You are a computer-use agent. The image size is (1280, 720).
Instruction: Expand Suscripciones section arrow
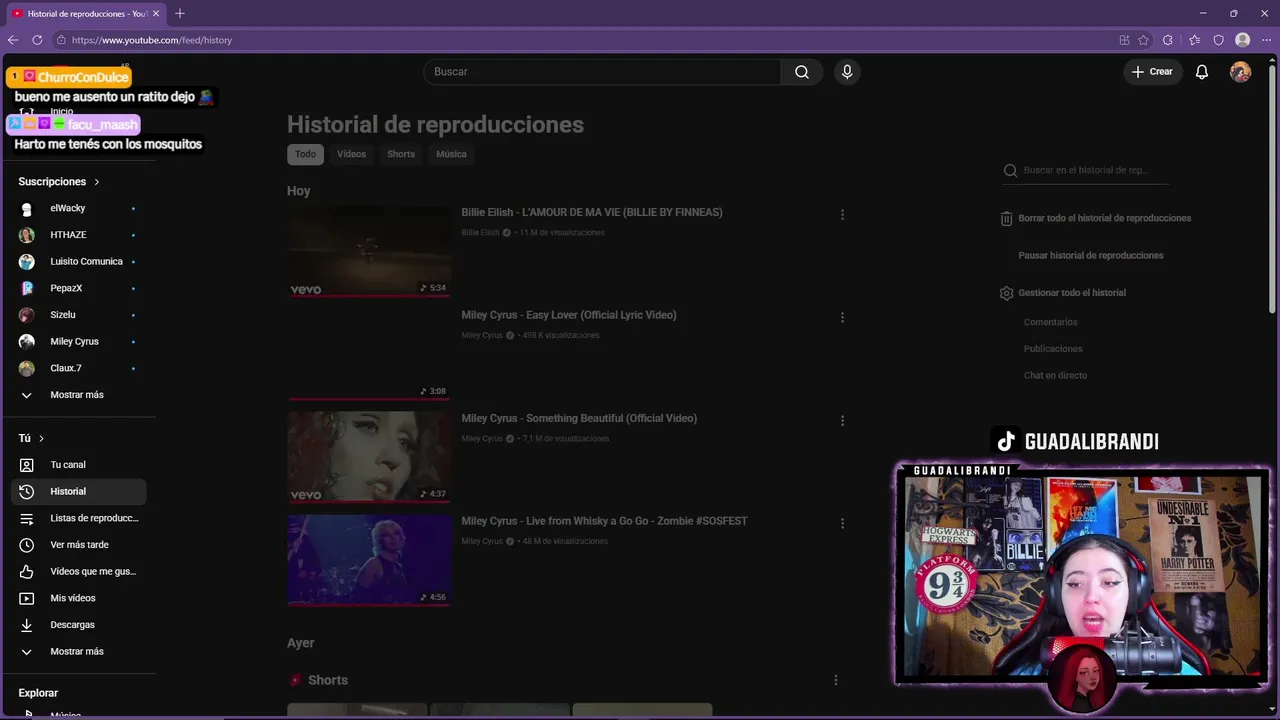coord(97,182)
